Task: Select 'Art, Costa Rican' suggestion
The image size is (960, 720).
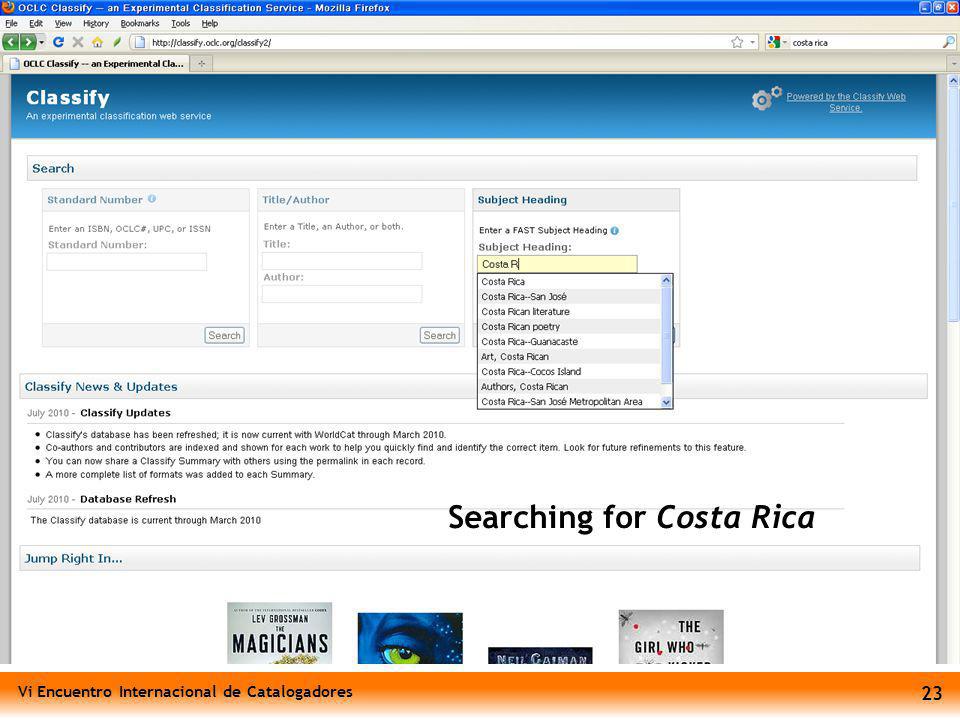Action: (x=569, y=356)
